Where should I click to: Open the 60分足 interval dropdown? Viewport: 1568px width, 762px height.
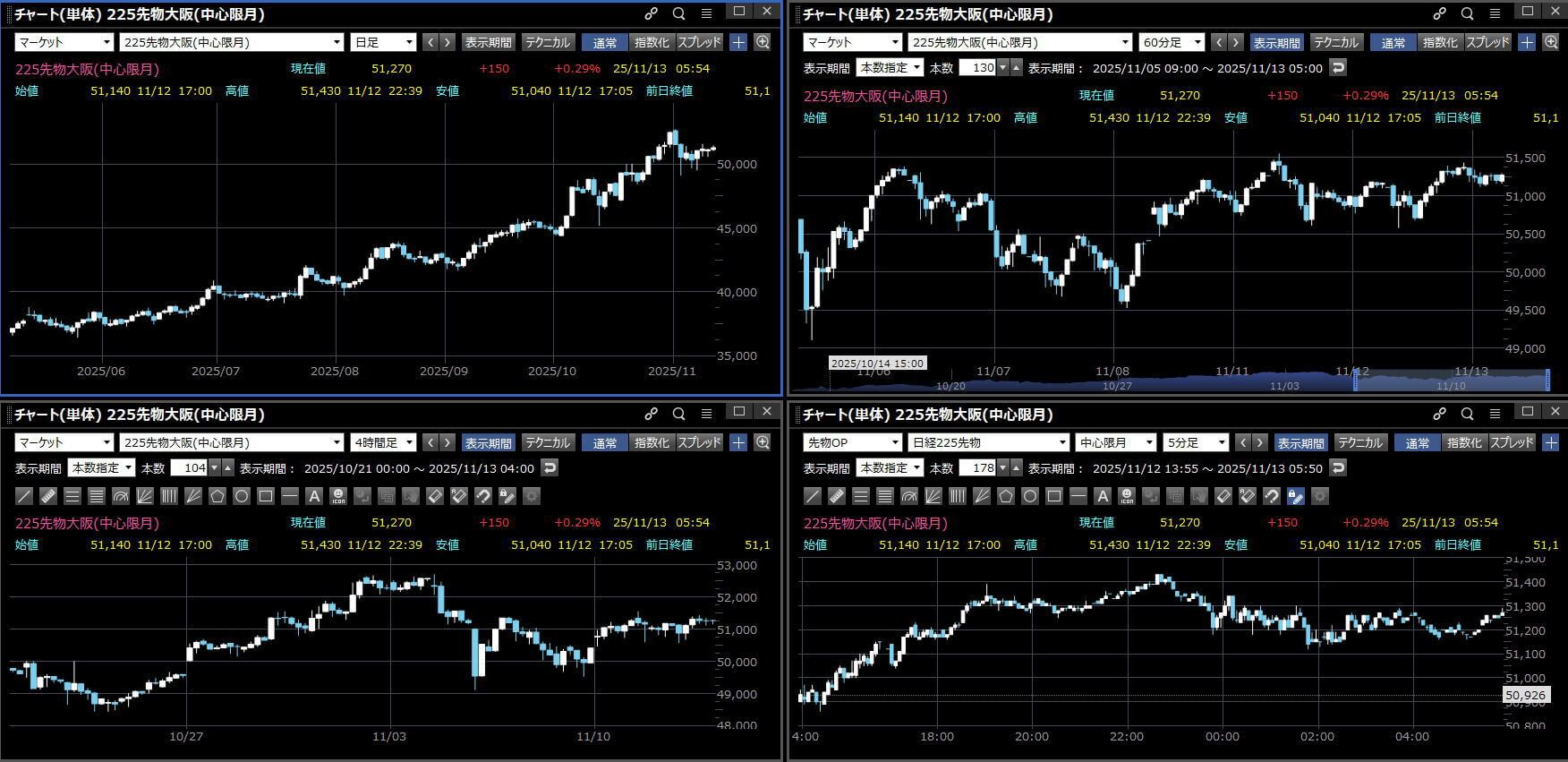pos(1172,42)
